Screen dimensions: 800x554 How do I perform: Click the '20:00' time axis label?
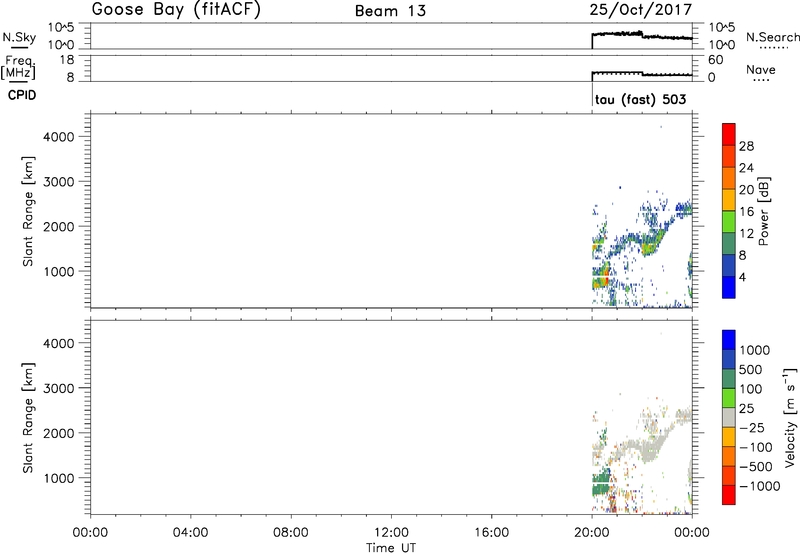tap(591, 533)
